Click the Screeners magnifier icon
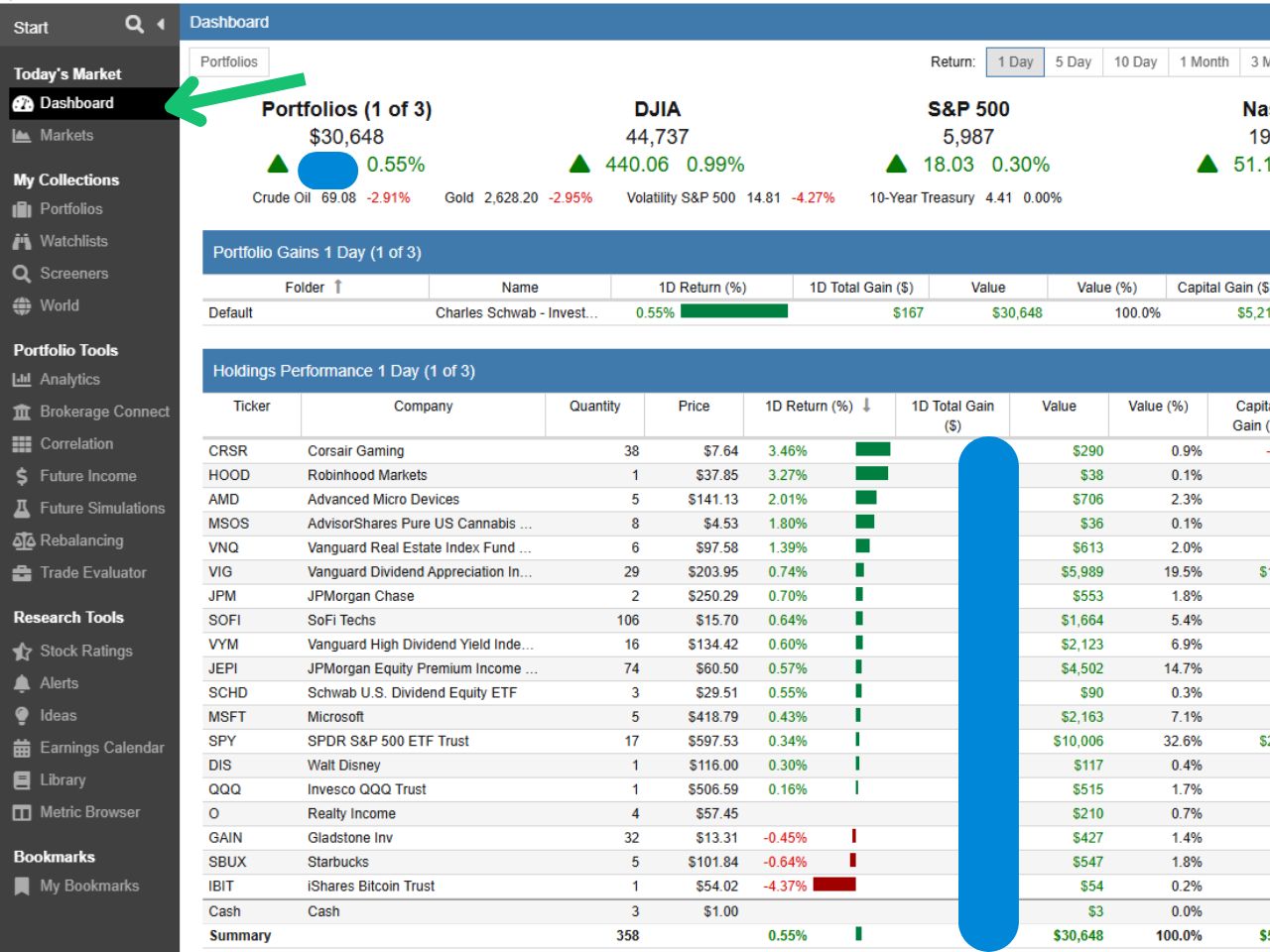Viewport: 1270px width, 952px height. (23, 274)
